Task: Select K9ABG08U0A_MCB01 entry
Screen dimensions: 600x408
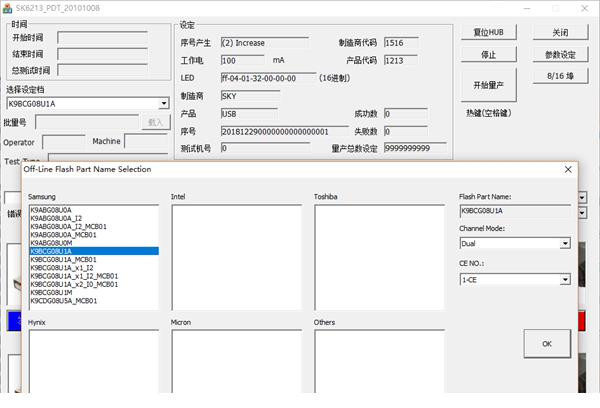Action: click(94, 235)
